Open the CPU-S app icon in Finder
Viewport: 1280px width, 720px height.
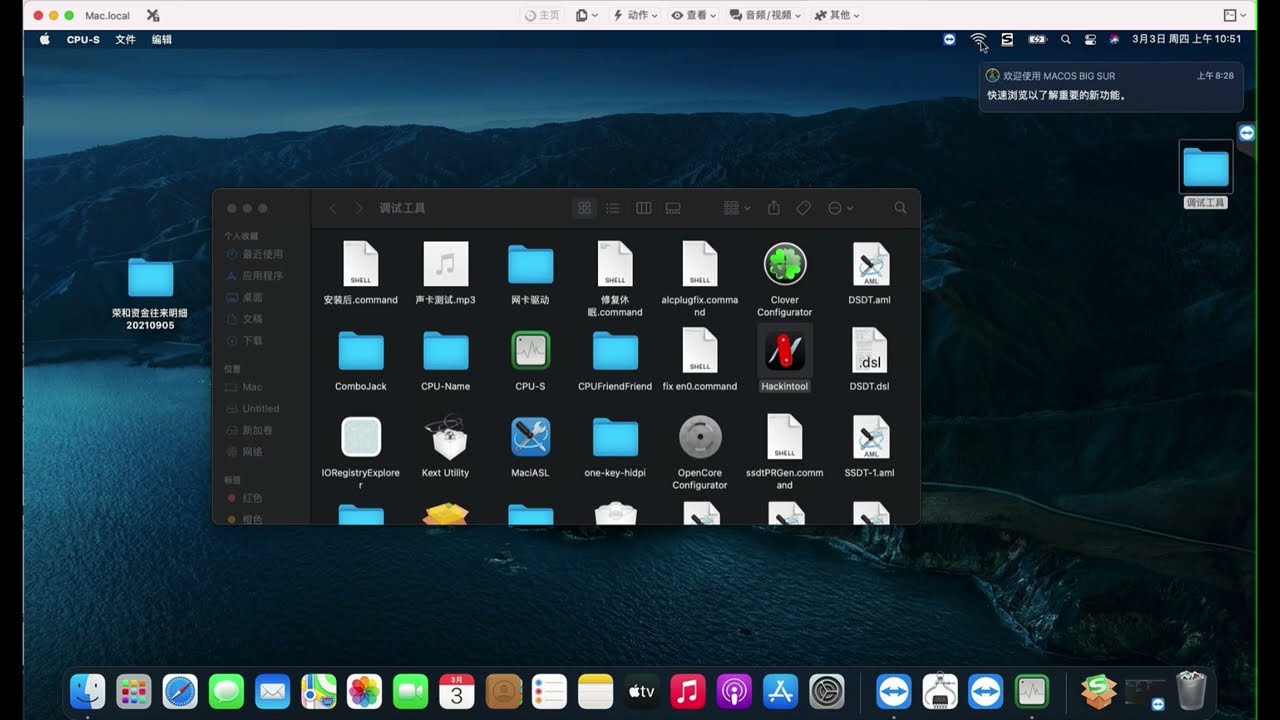coord(530,351)
